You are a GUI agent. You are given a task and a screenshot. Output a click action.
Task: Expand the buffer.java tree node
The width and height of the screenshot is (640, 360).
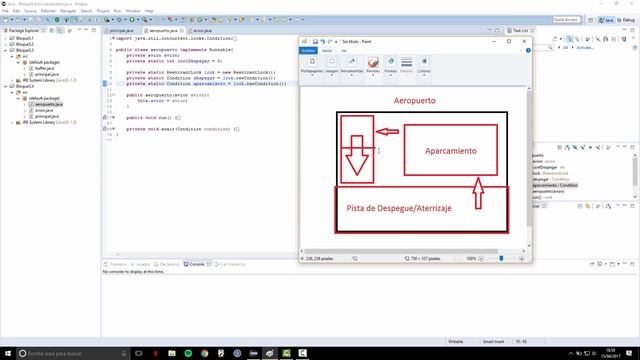pos(25,69)
